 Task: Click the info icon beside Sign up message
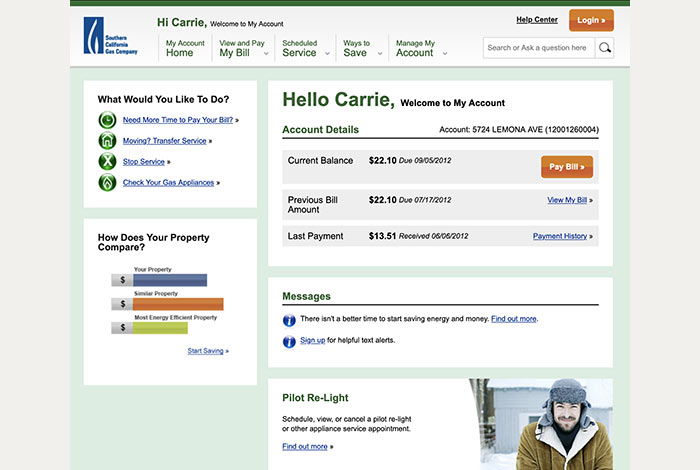[x=289, y=341]
